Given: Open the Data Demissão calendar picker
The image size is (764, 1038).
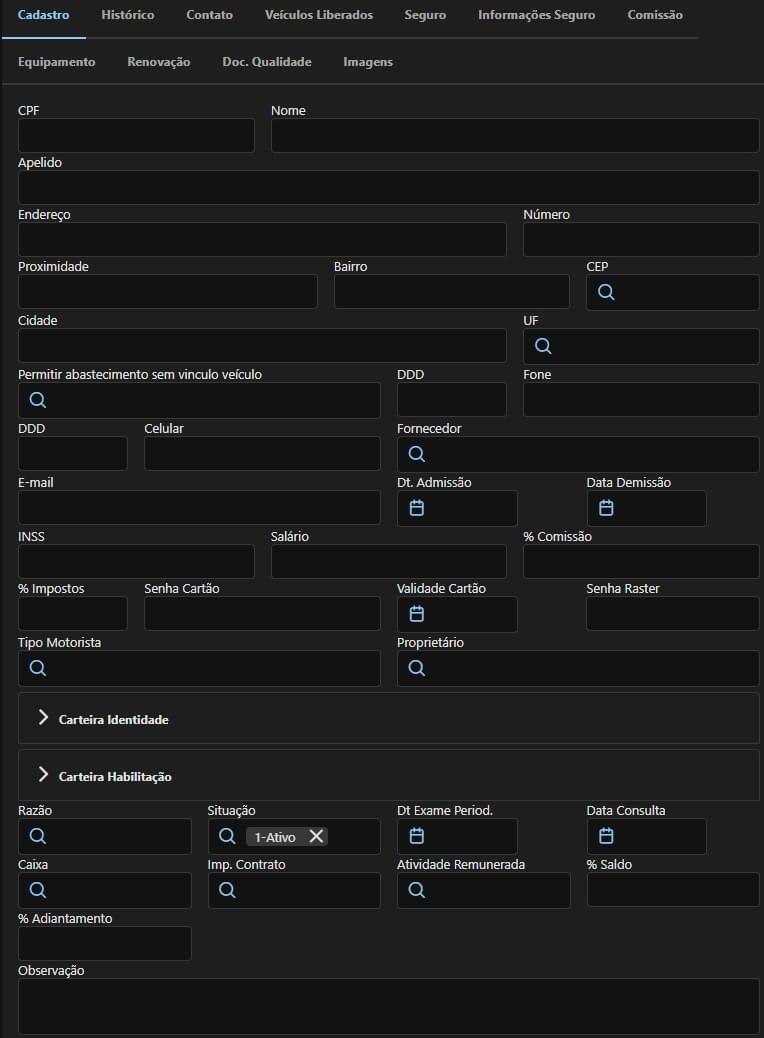Looking at the screenshot, I should [606, 508].
